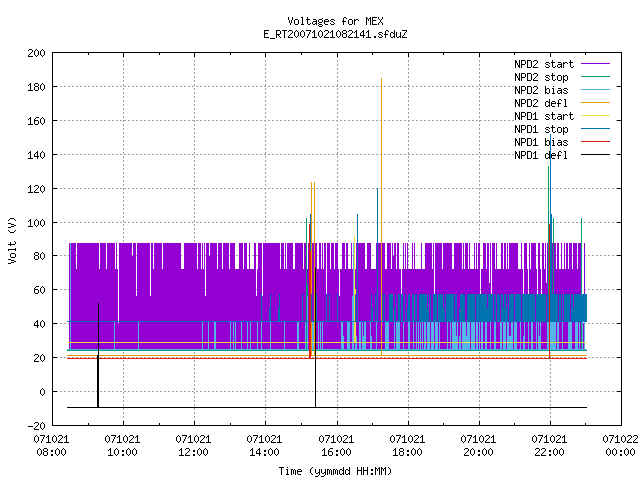
Task: Click the y-axis tick label 180
Action: point(36,87)
